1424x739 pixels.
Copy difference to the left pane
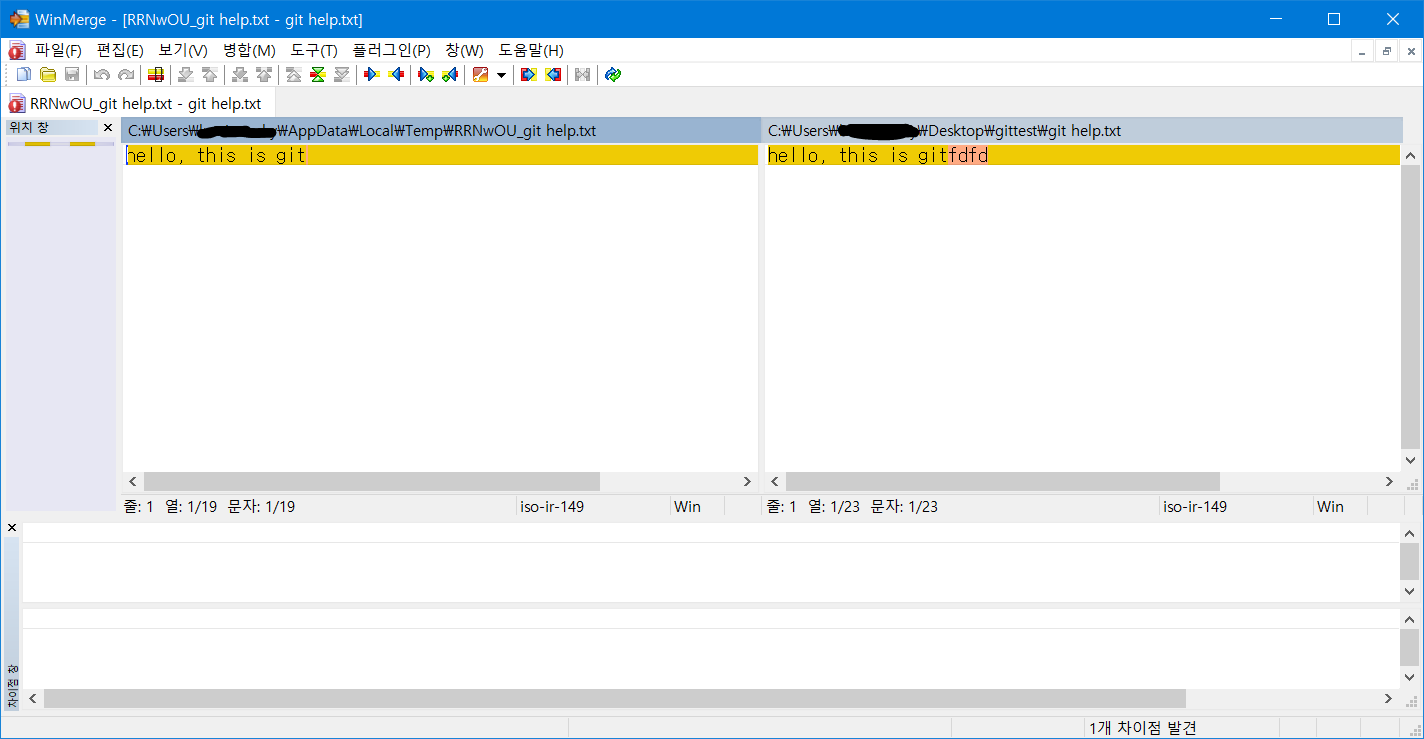point(396,75)
